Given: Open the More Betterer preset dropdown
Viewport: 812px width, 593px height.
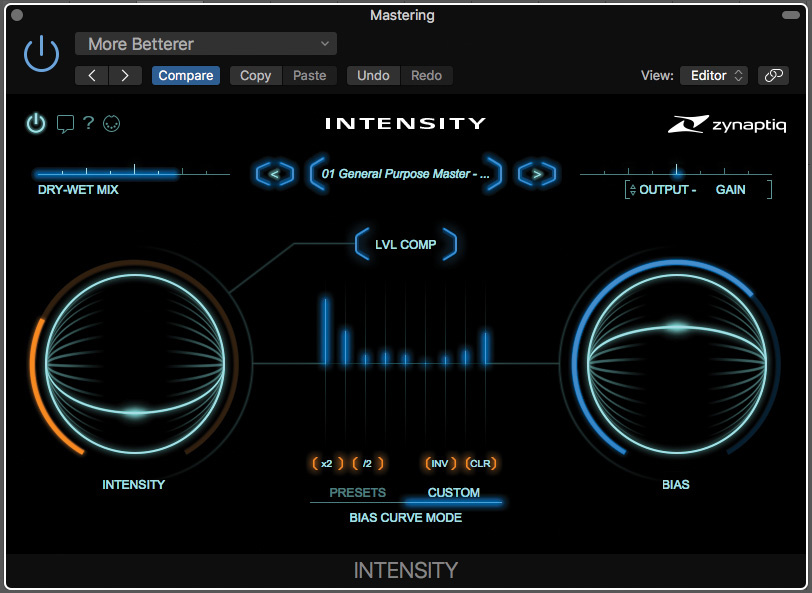Looking at the screenshot, I should [x=206, y=44].
